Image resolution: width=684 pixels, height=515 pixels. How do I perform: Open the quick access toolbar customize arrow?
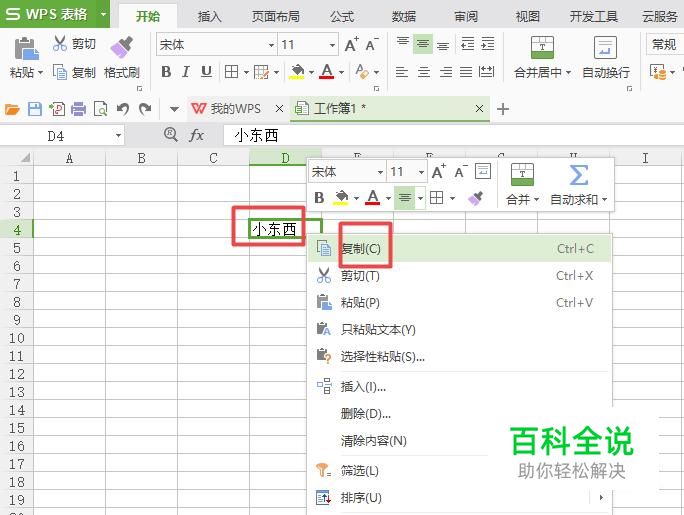point(174,109)
